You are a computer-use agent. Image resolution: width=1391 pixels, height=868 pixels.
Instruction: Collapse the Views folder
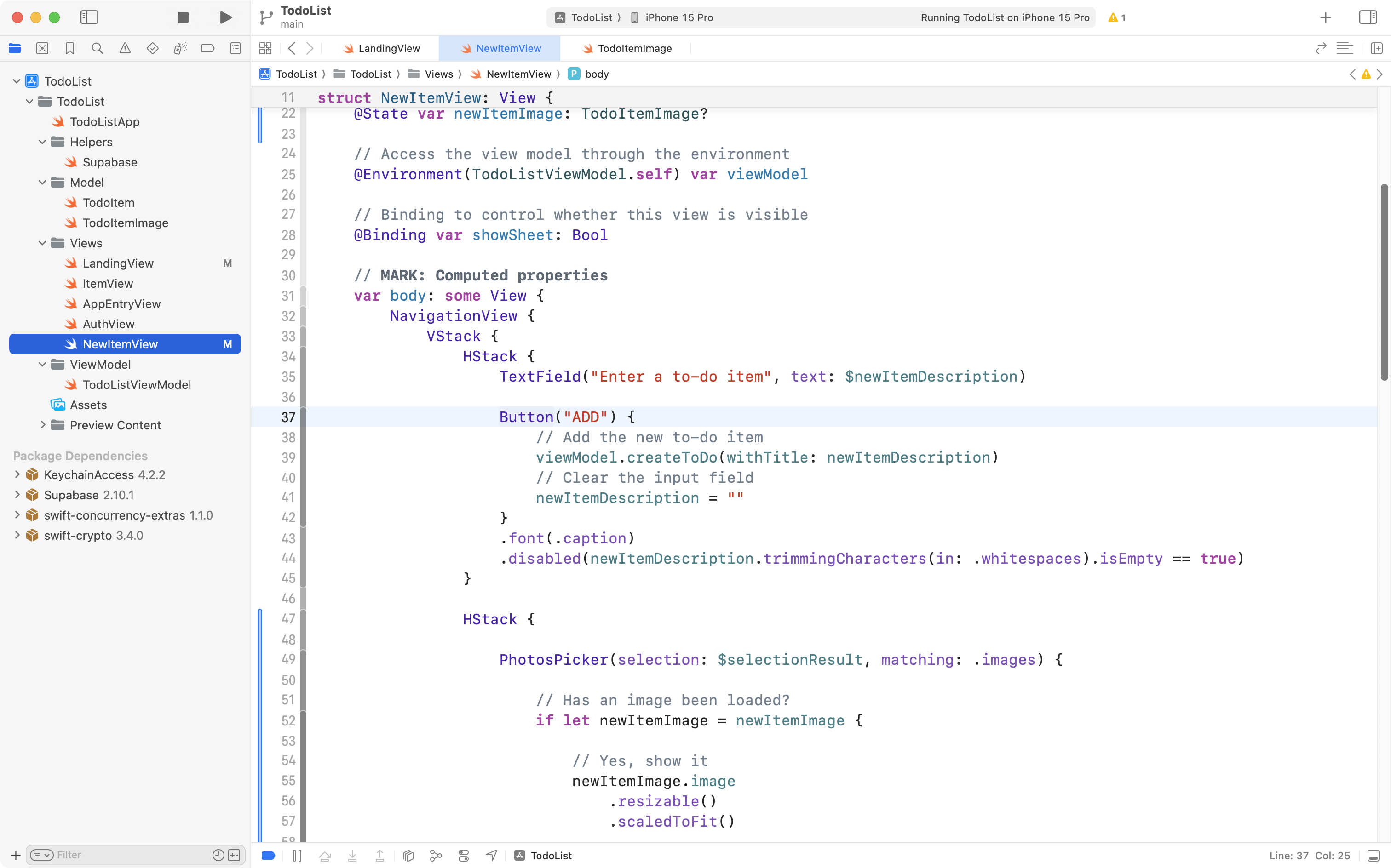[x=41, y=243]
